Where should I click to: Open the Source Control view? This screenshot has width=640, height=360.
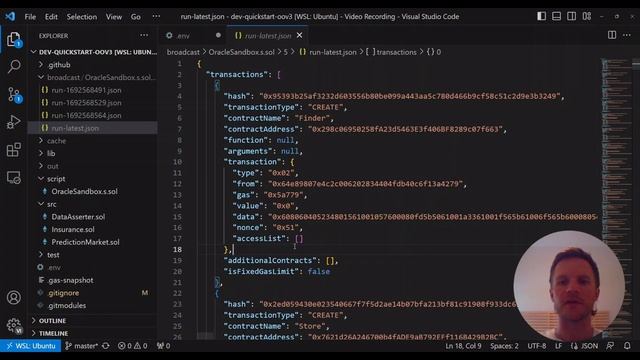pyautogui.click(x=14, y=95)
